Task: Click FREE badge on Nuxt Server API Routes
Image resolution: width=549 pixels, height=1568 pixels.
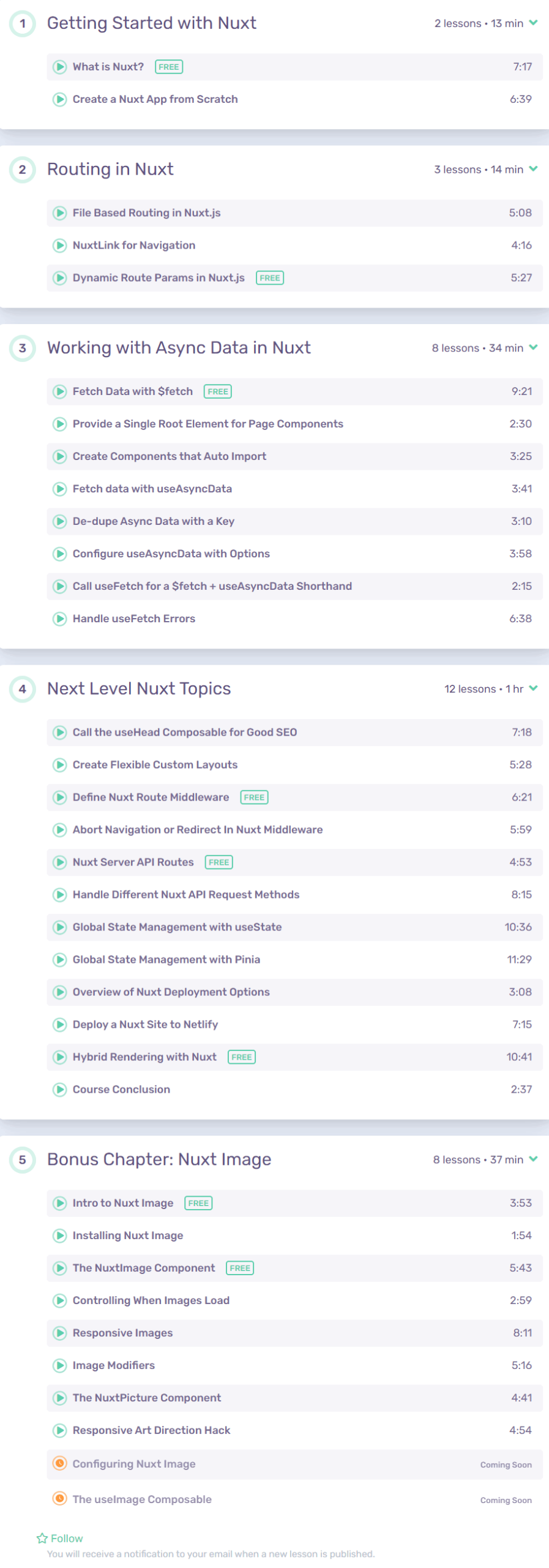Action: click(218, 862)
